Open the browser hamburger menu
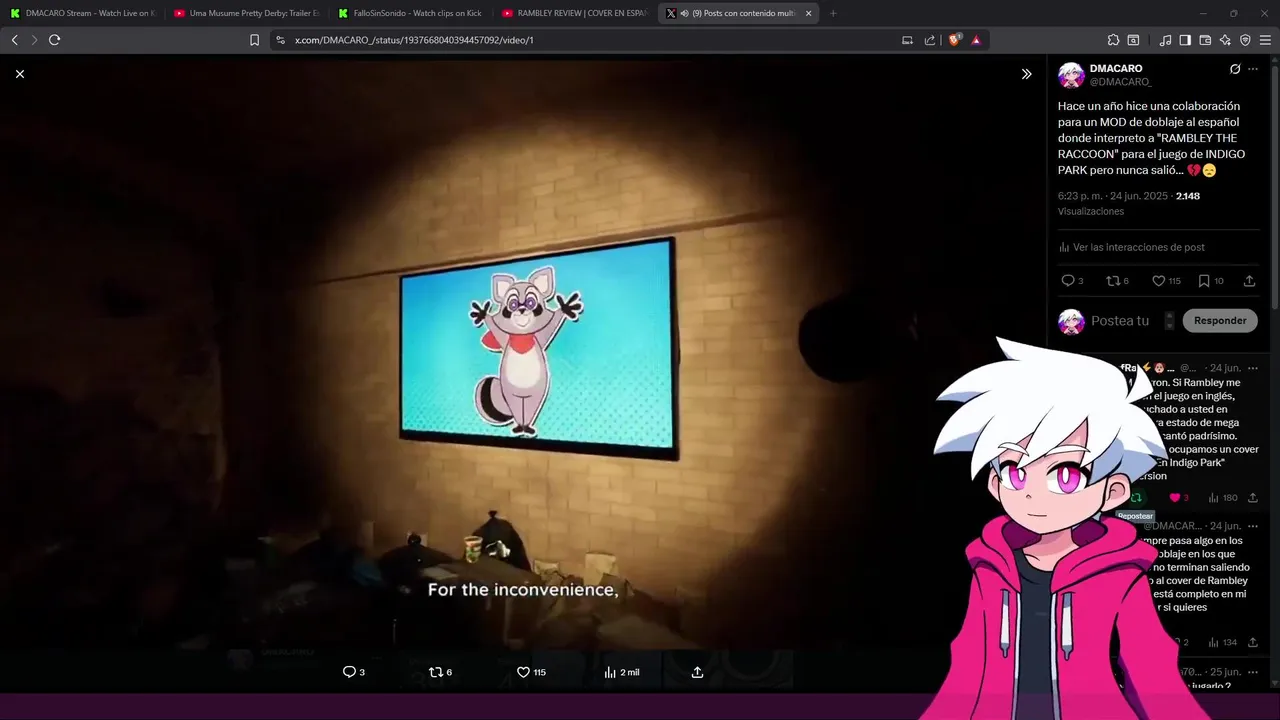Screen dimensions: 1280x720 (1266, 40)
